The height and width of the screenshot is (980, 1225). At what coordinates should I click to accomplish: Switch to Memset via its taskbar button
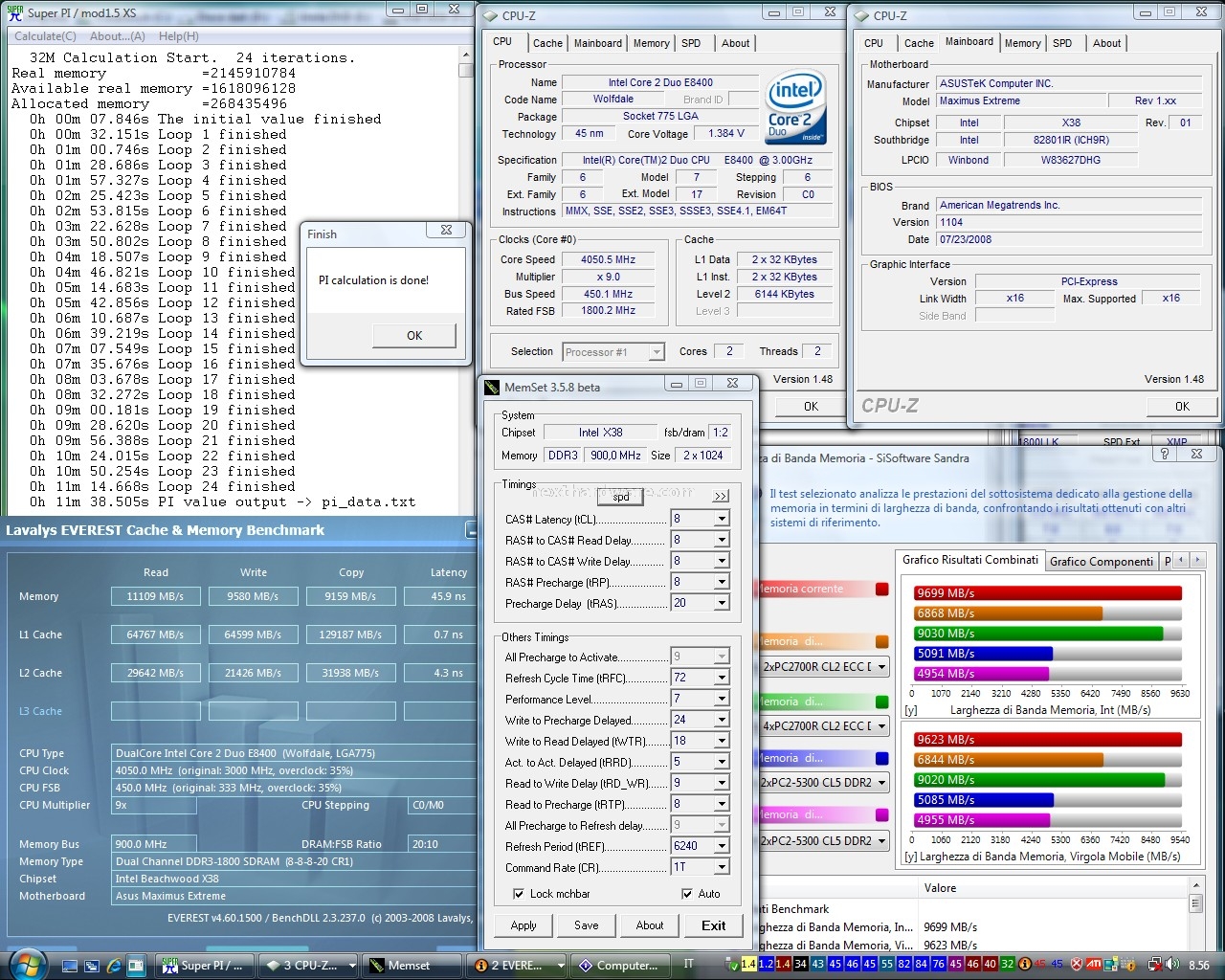[x=412, y=966]
